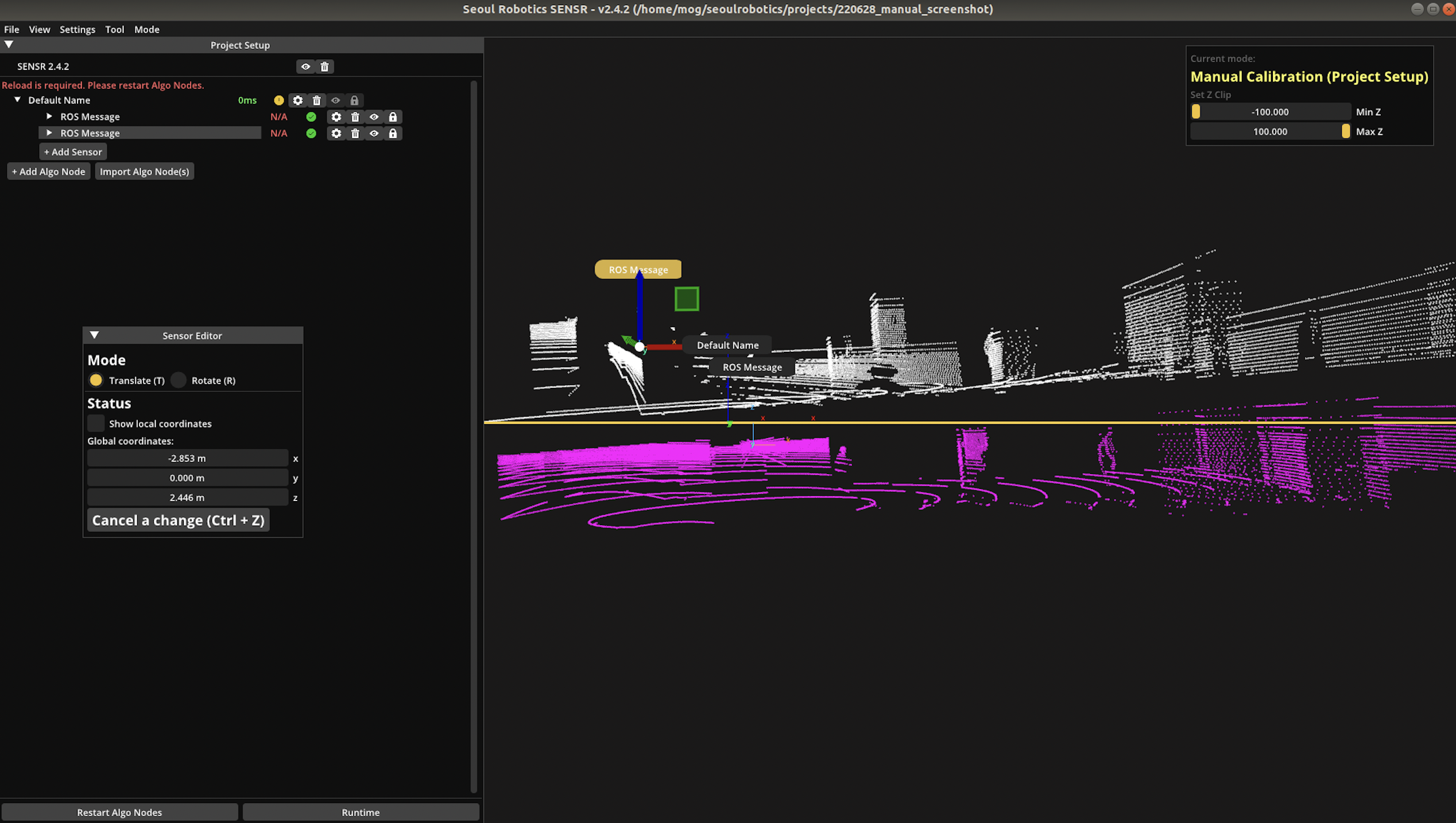This screenshot has height=823, width=1456.
Task: Toggle lock on the unhighlighted ROS Message sensor
Action: 393,117
